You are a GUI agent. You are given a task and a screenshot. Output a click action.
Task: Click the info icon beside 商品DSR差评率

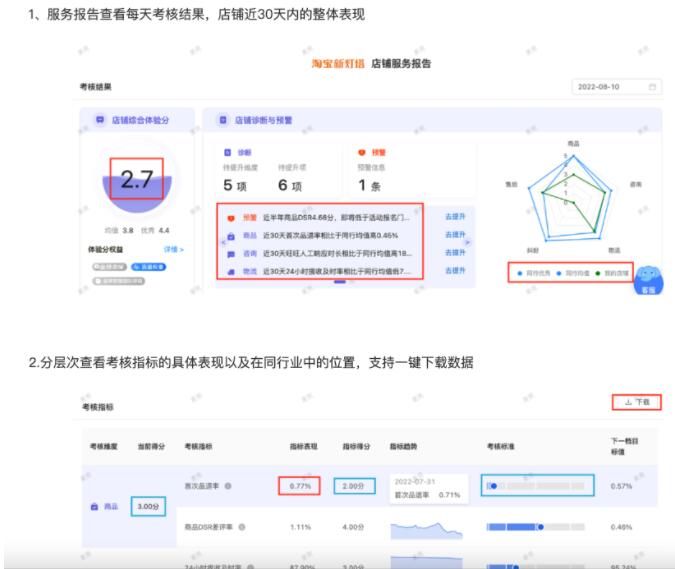coord(242,527)
